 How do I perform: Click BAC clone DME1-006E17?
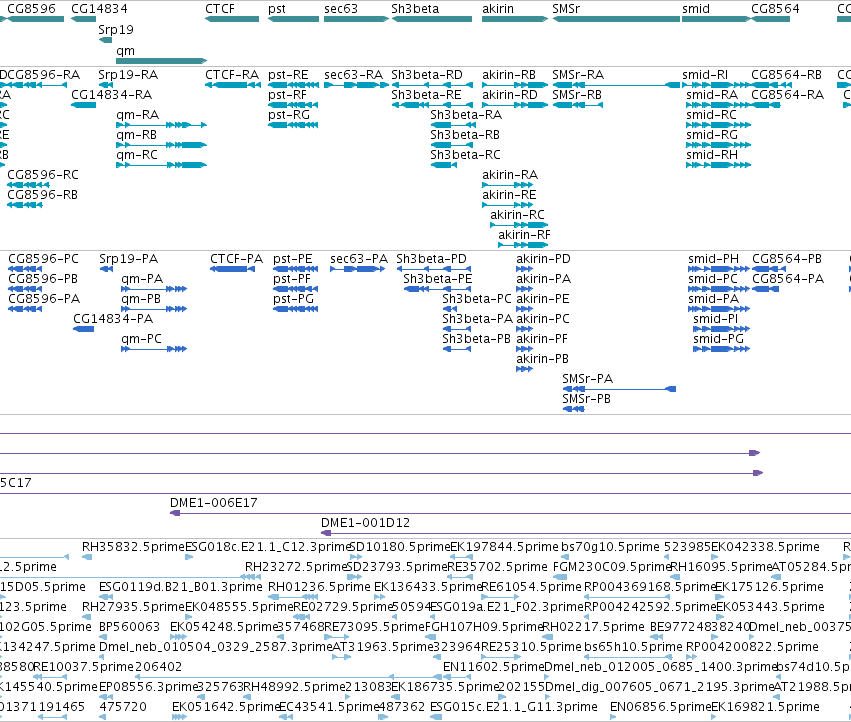click(510, 513)
